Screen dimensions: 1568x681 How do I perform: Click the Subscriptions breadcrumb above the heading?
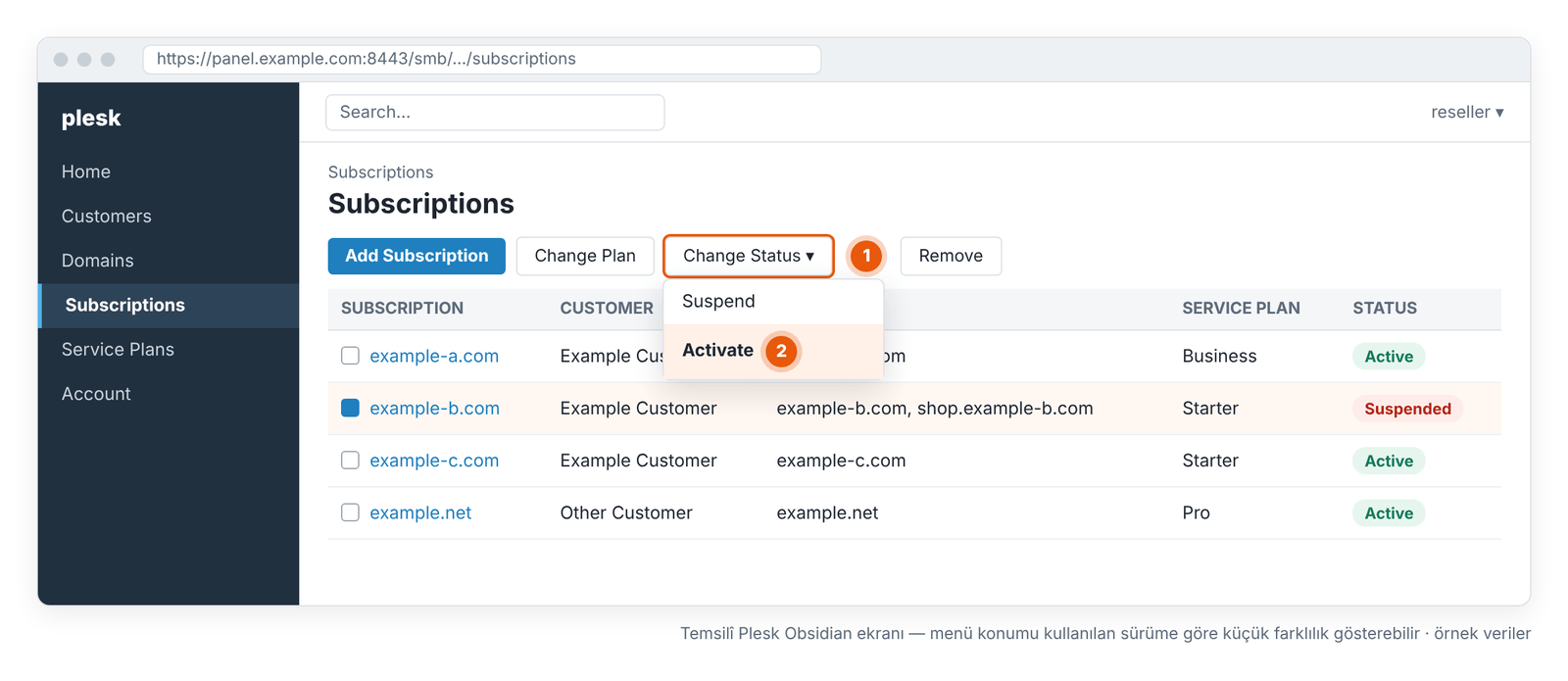click(x=380, y=172)
